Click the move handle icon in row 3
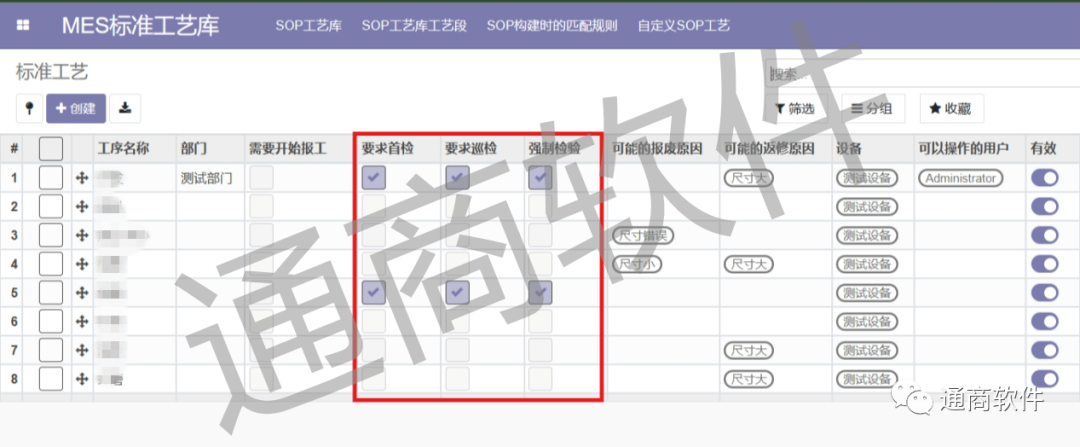 [x=82, y=236]
